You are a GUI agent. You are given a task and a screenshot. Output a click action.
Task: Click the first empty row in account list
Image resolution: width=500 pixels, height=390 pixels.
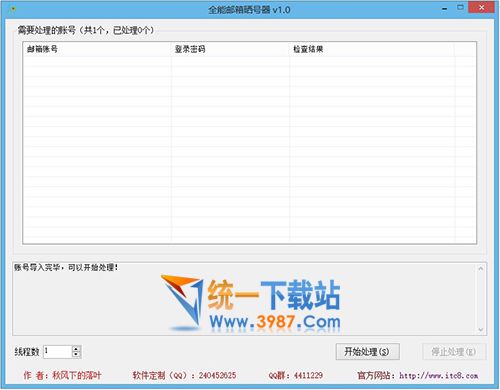point(249,62)
